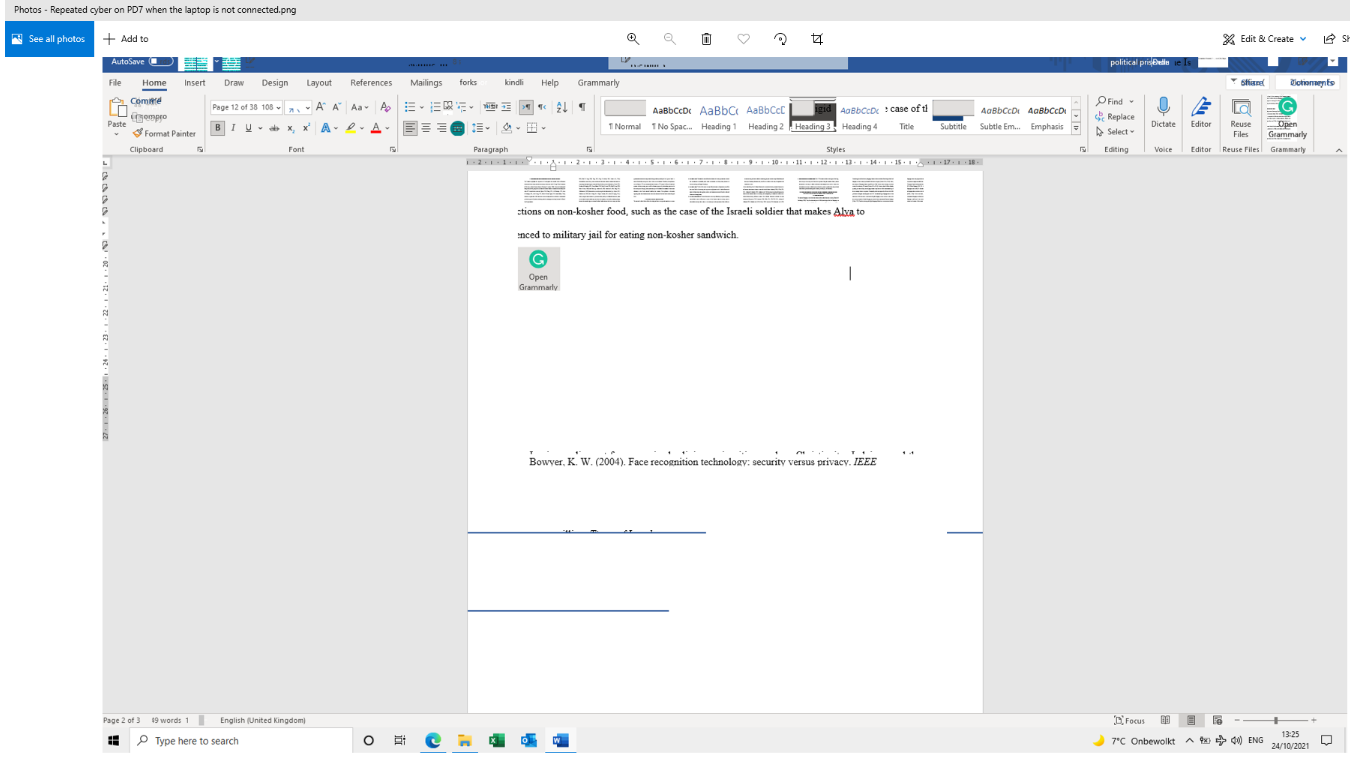This screenshot has height=758, width=1350.
Task: Toggle Subscript formatting
Action: pyautogui.click(x=291, y=128)
